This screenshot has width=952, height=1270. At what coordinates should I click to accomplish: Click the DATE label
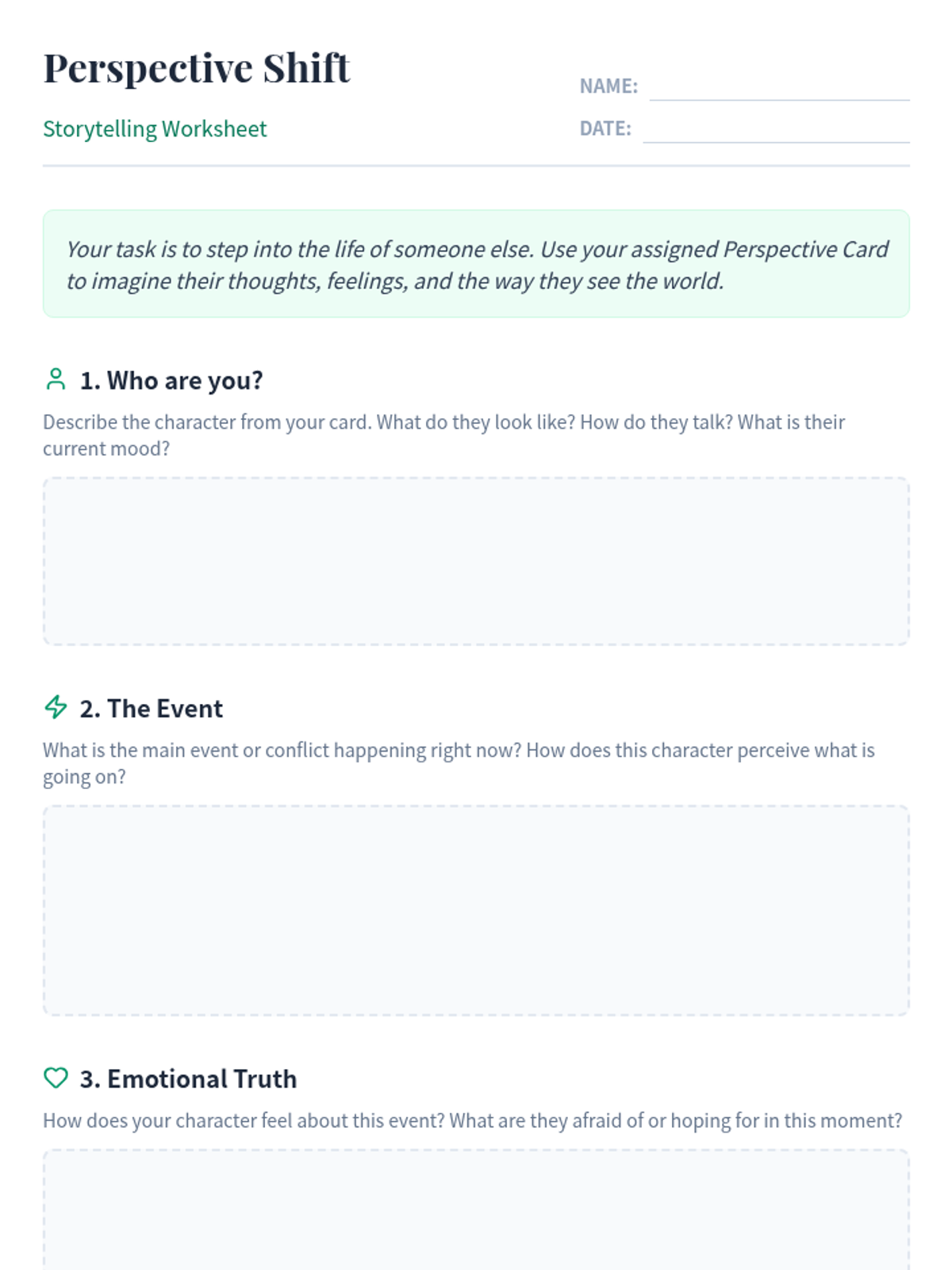point(605,129)
